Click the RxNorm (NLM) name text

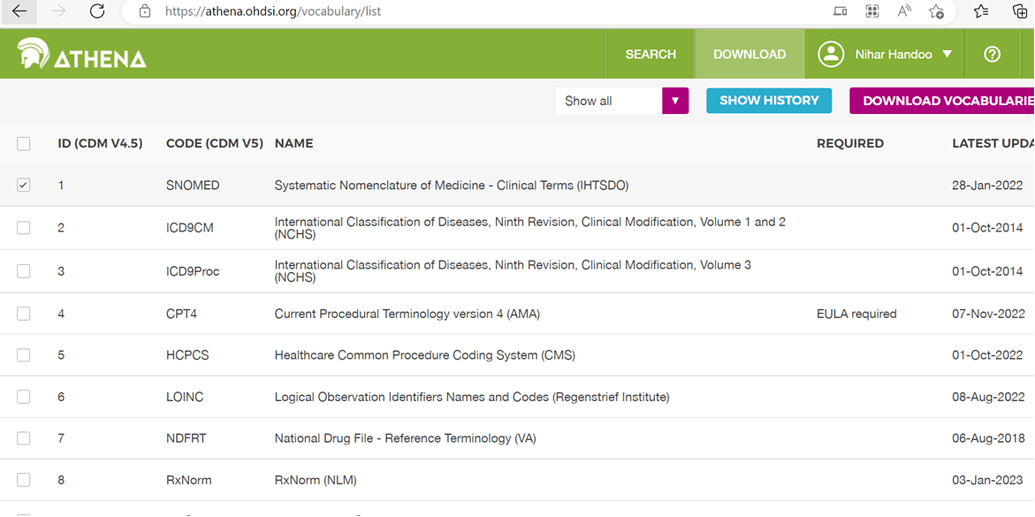tap(316, 480)
